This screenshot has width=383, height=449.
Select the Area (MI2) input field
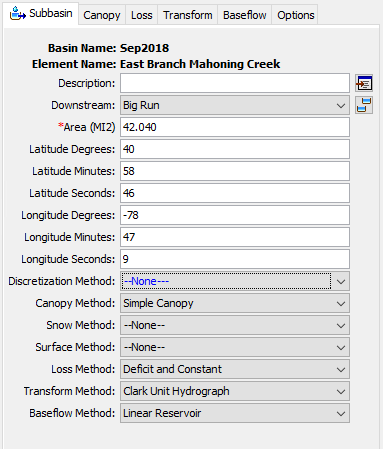pyautogui.click(x=235, y=127)
